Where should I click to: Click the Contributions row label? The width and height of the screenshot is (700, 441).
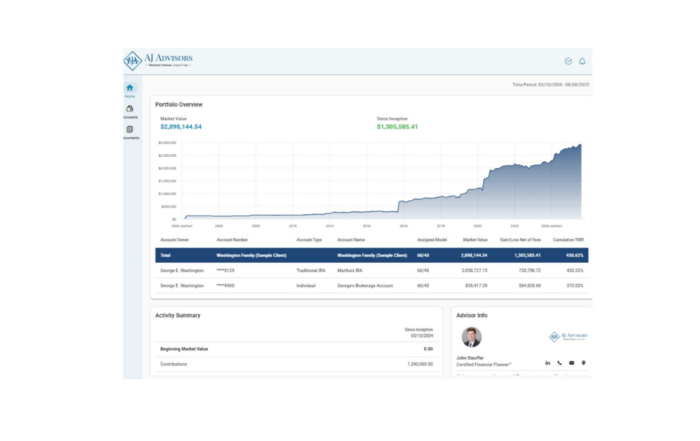pyautogui.click(x=174, y=364)
